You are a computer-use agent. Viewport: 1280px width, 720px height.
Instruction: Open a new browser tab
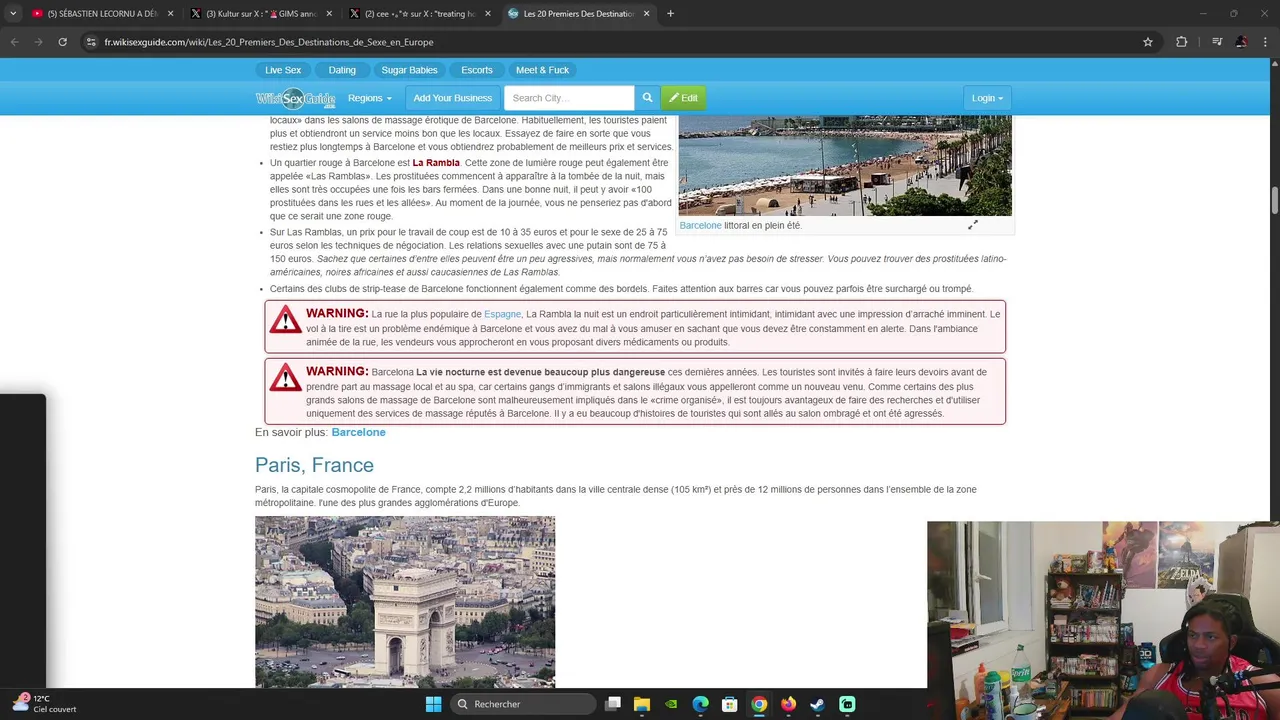670,14
